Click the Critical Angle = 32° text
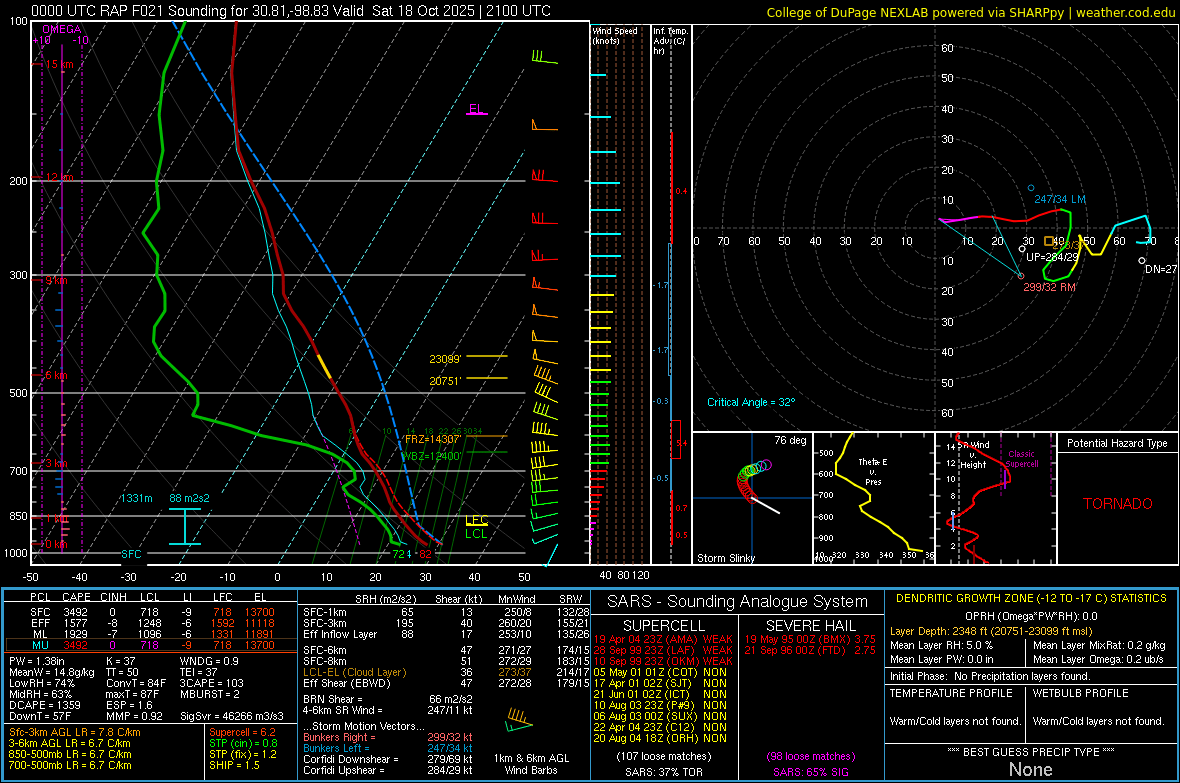The width and height of the screenshot is (1180, 783). click(751, 402)
